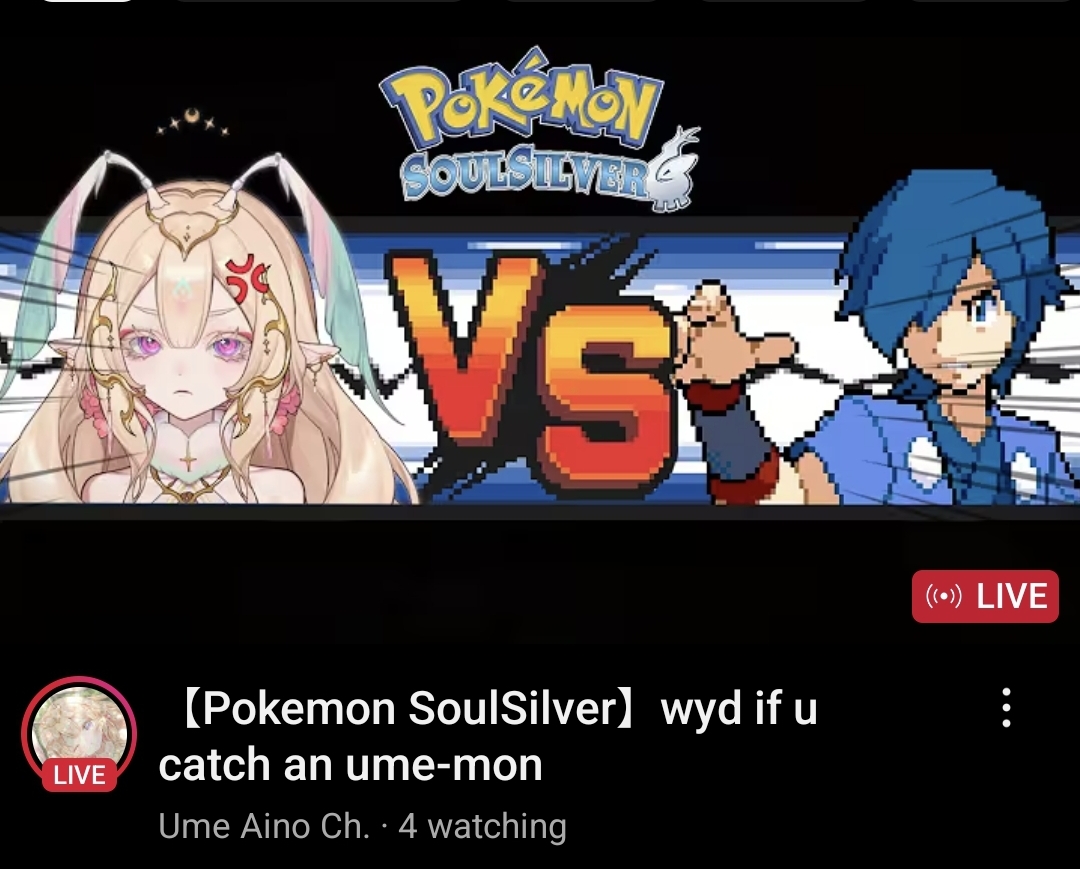Tap the bracketed Pokemon SoulSilver title text
Screen dimensions: 1080x869
click(408, 708)
